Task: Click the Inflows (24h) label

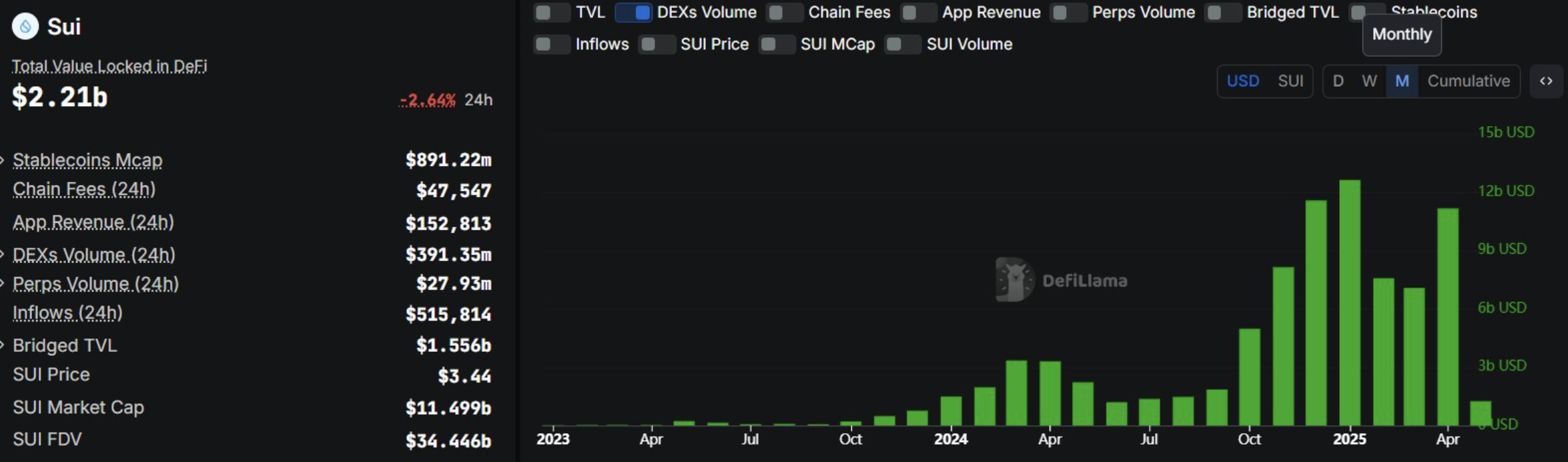Action: [67, 313]
